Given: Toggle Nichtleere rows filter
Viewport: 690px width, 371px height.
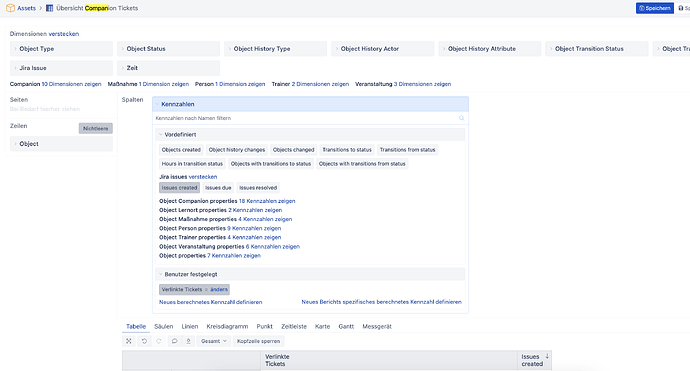Looking at the screenshot, I should click(x=95, y=128).
